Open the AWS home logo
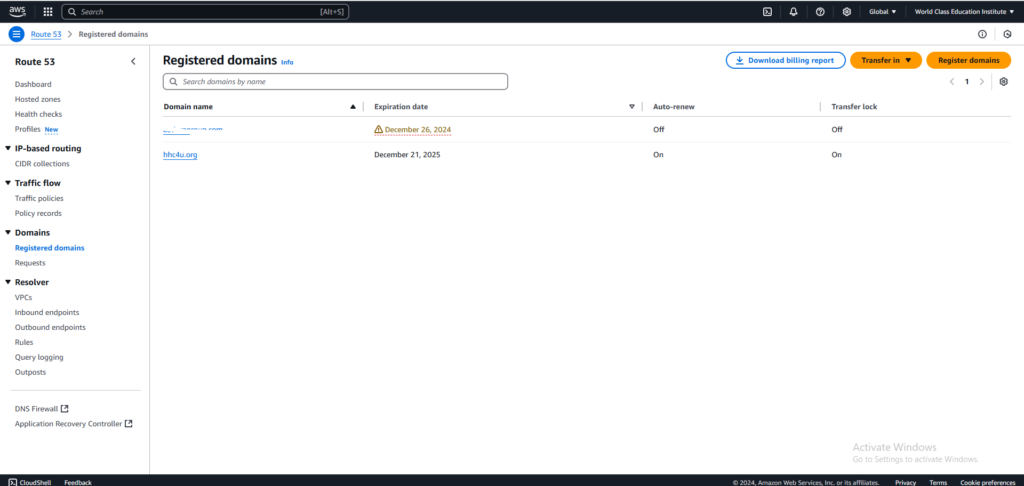1024x486 pixels. [17, 11]
